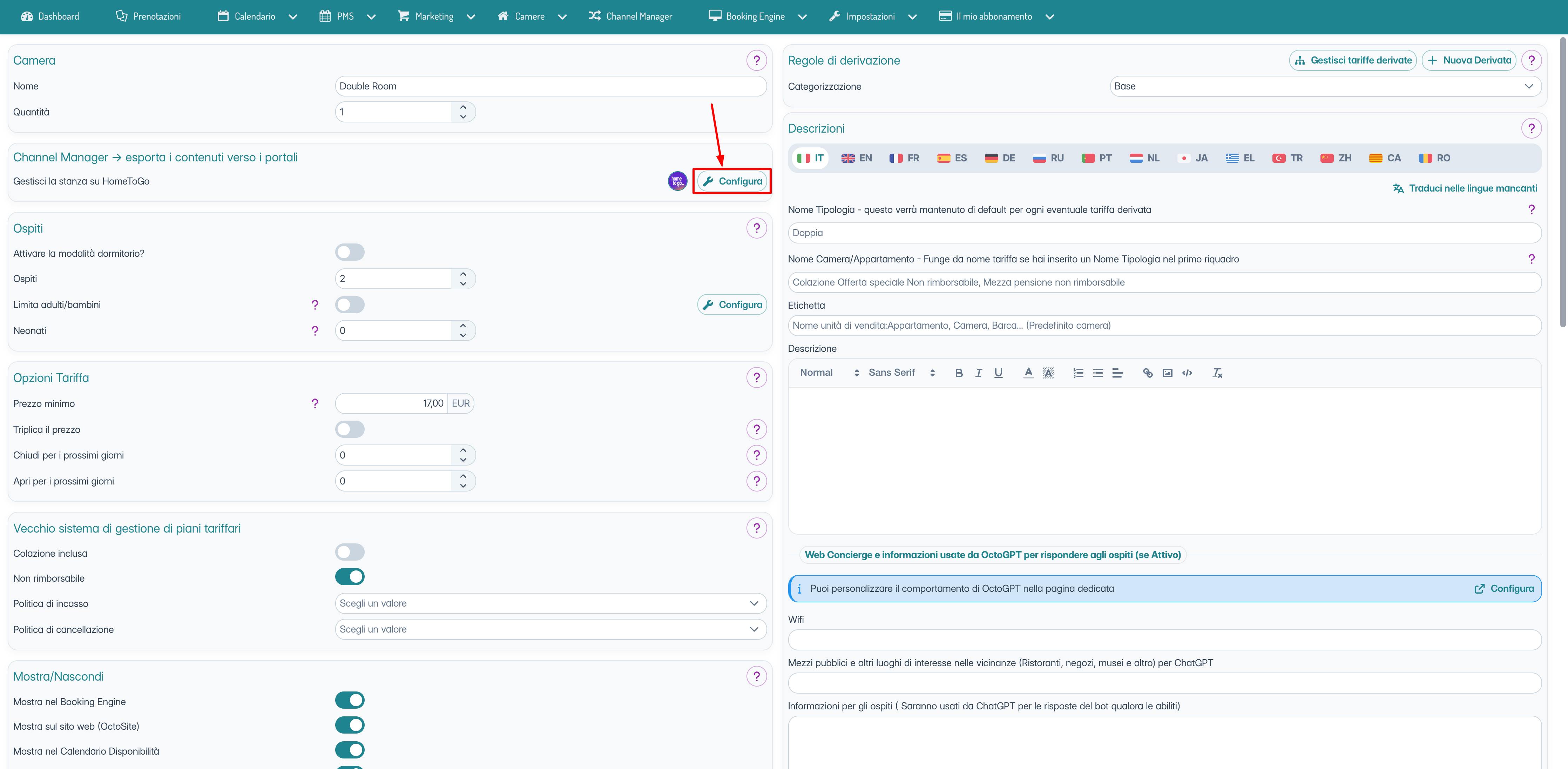Switch to the EN language tab
The width and height of the screenshot is (1568, 769).
pos(857,158)
